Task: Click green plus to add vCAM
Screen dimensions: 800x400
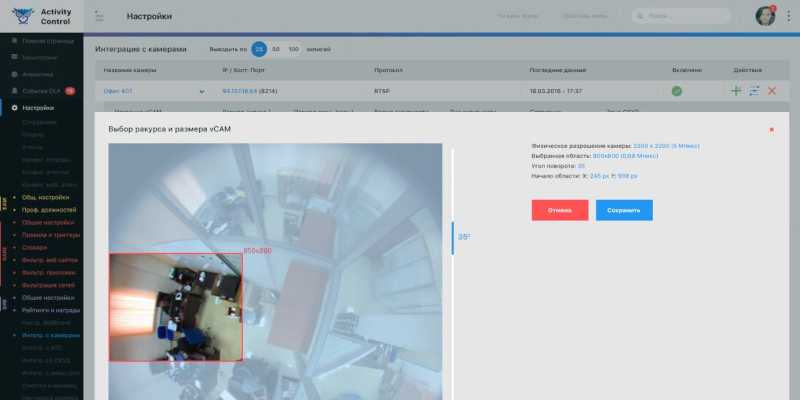Action: [x=736, y=91]
